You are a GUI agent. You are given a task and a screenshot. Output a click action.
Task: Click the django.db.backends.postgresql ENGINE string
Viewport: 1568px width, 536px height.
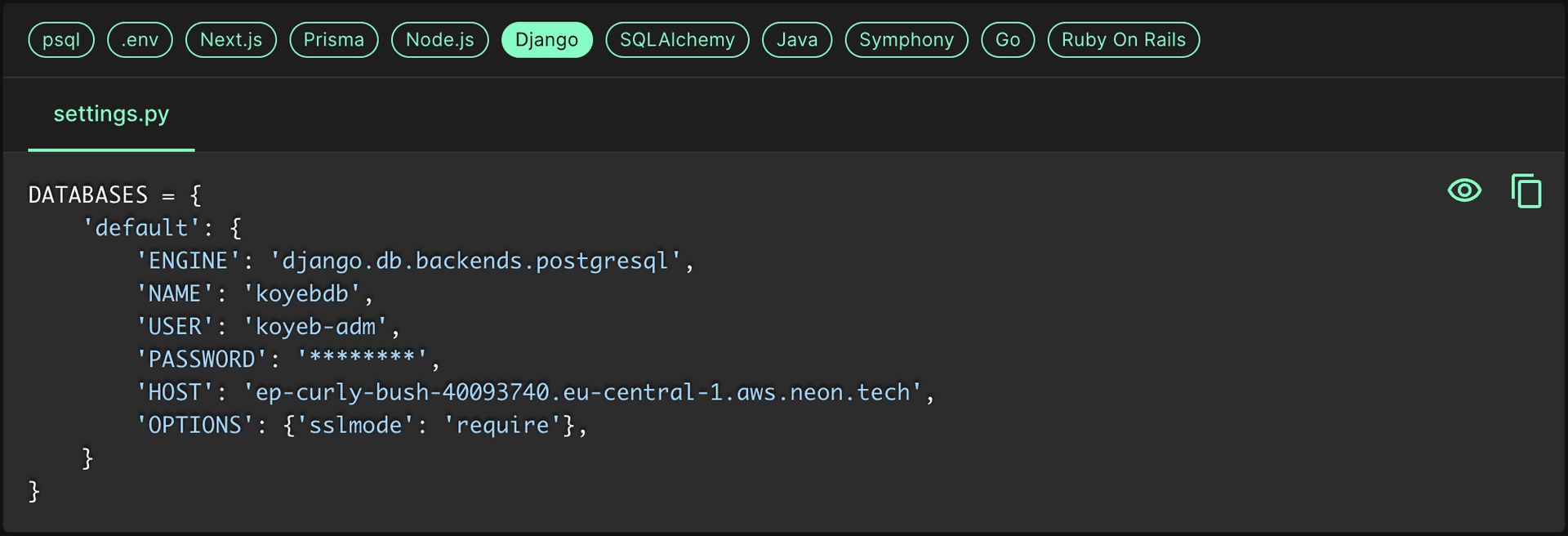pos(480,261)
